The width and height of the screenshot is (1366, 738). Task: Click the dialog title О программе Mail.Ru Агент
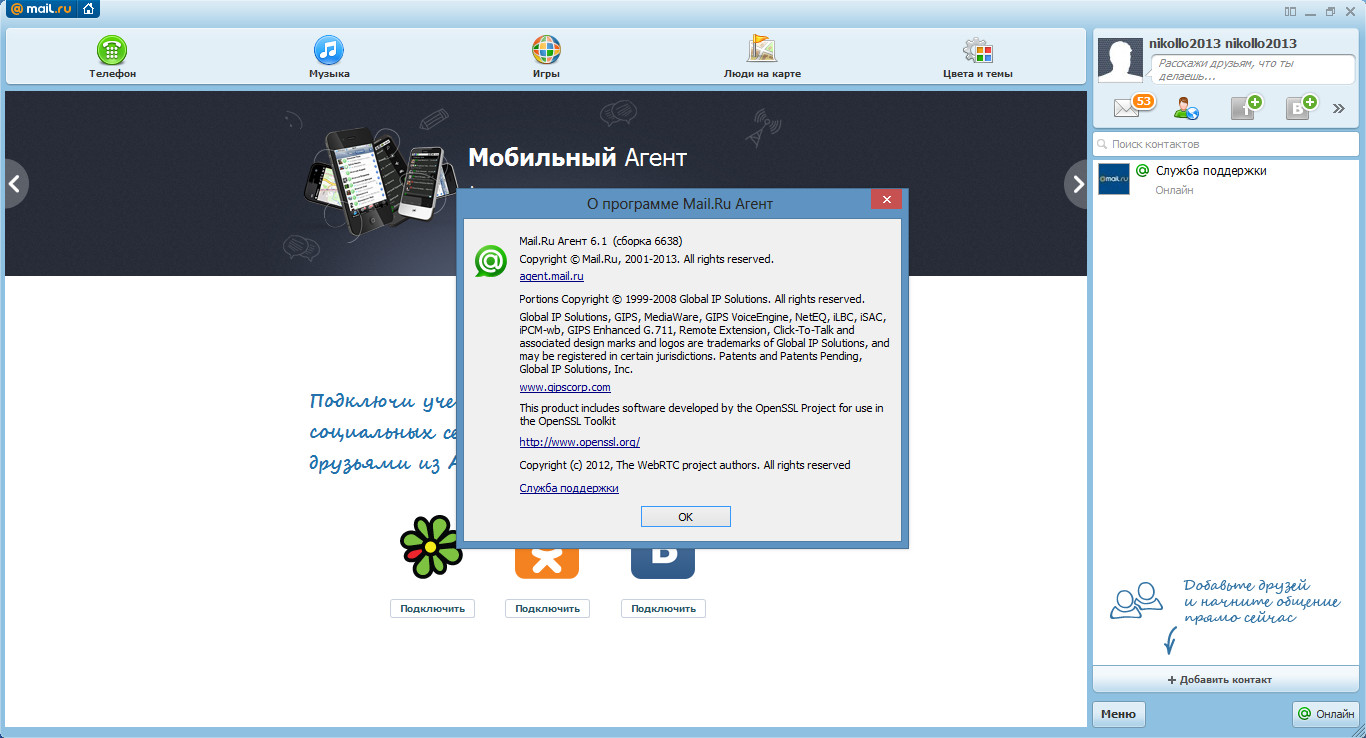coord(680,204)
